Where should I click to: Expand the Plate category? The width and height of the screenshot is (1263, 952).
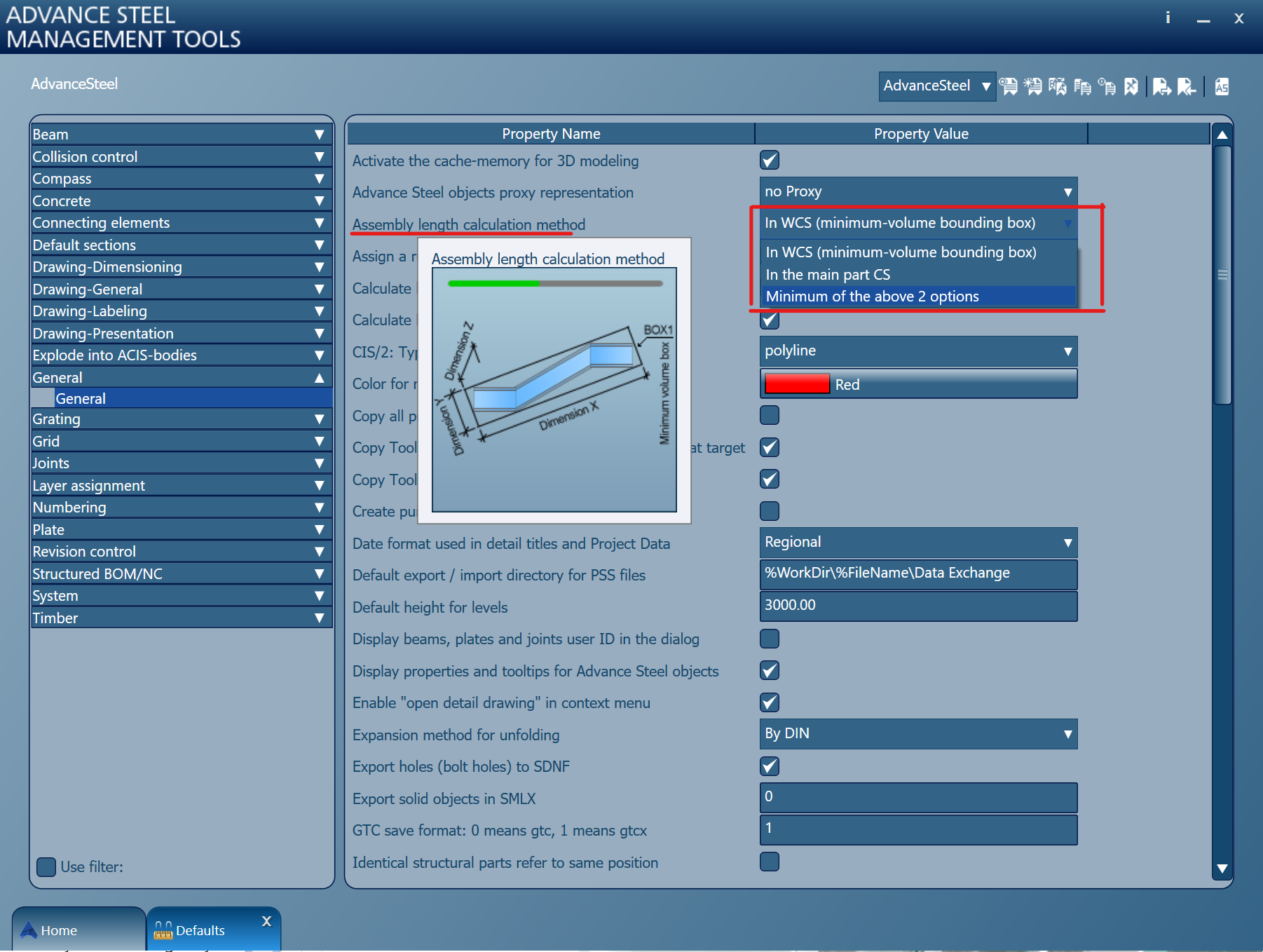tap(182, 530)
